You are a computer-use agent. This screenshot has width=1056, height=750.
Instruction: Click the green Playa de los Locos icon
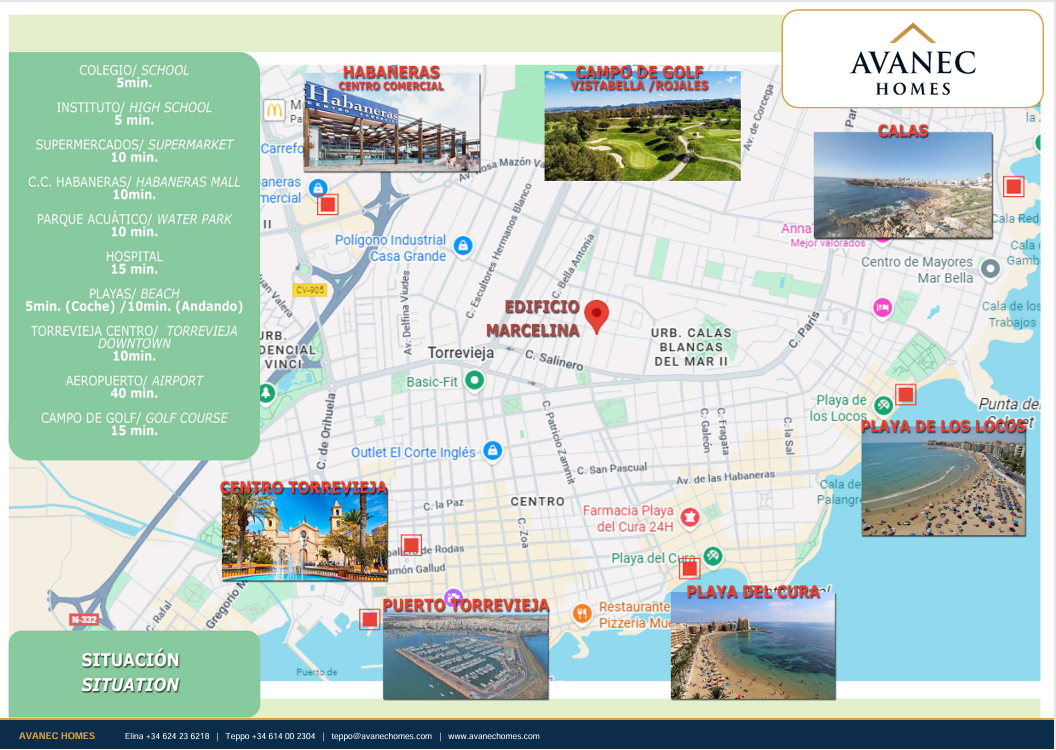click(884, 405)
